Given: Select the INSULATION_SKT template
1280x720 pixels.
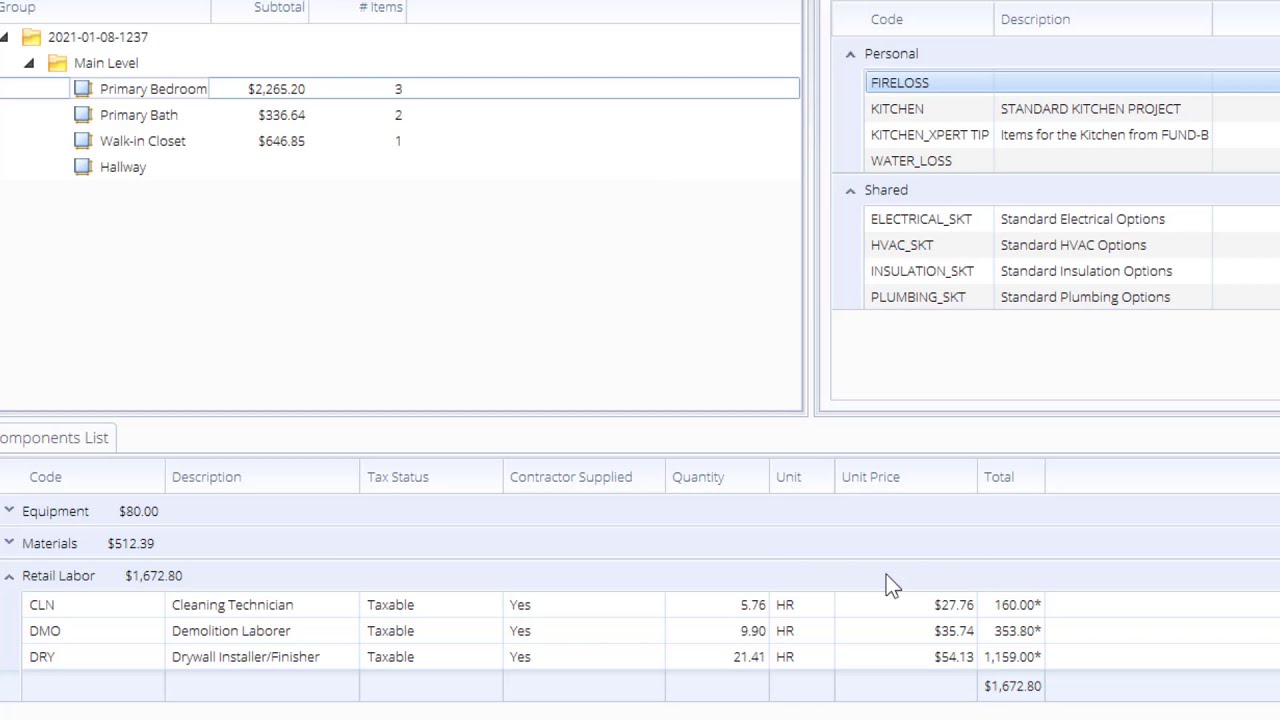Looking at the screenshot, I should [922, 271].
